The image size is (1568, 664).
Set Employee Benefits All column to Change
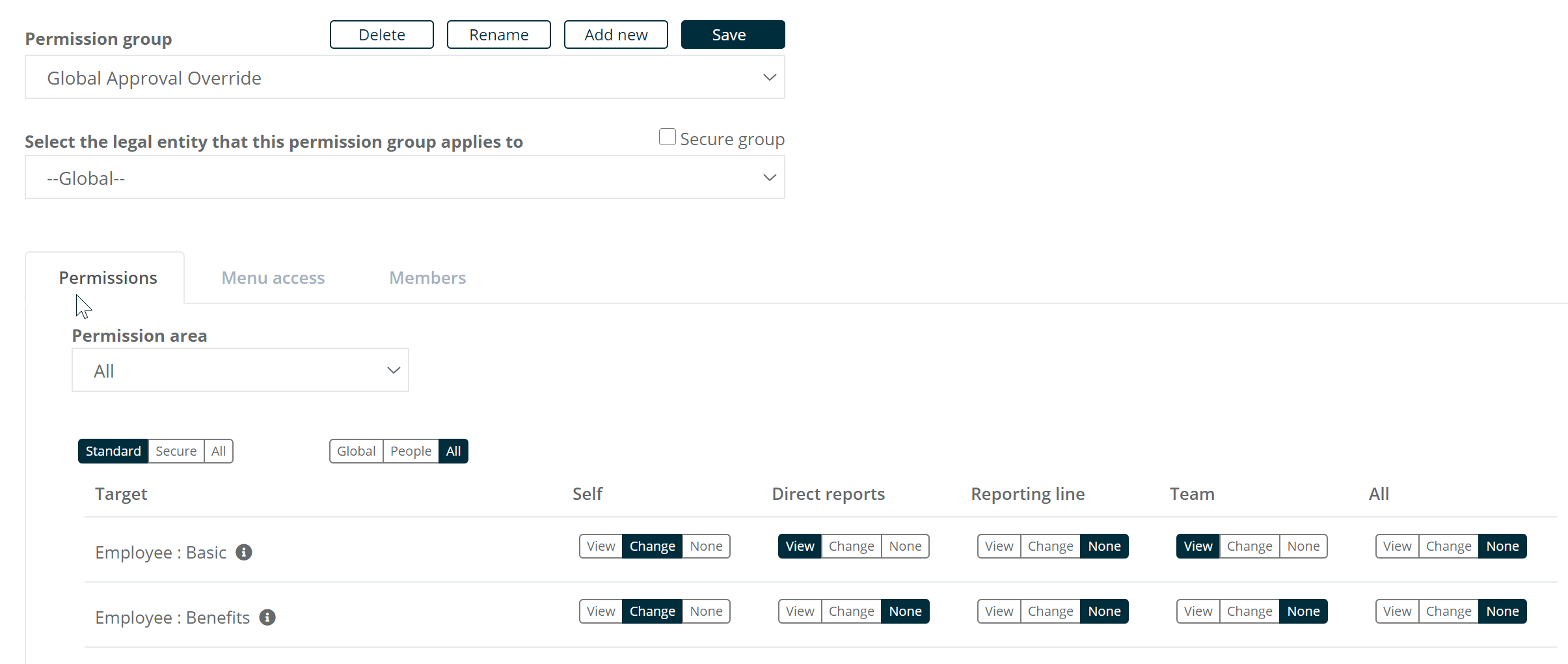[x=1448, y=611]
